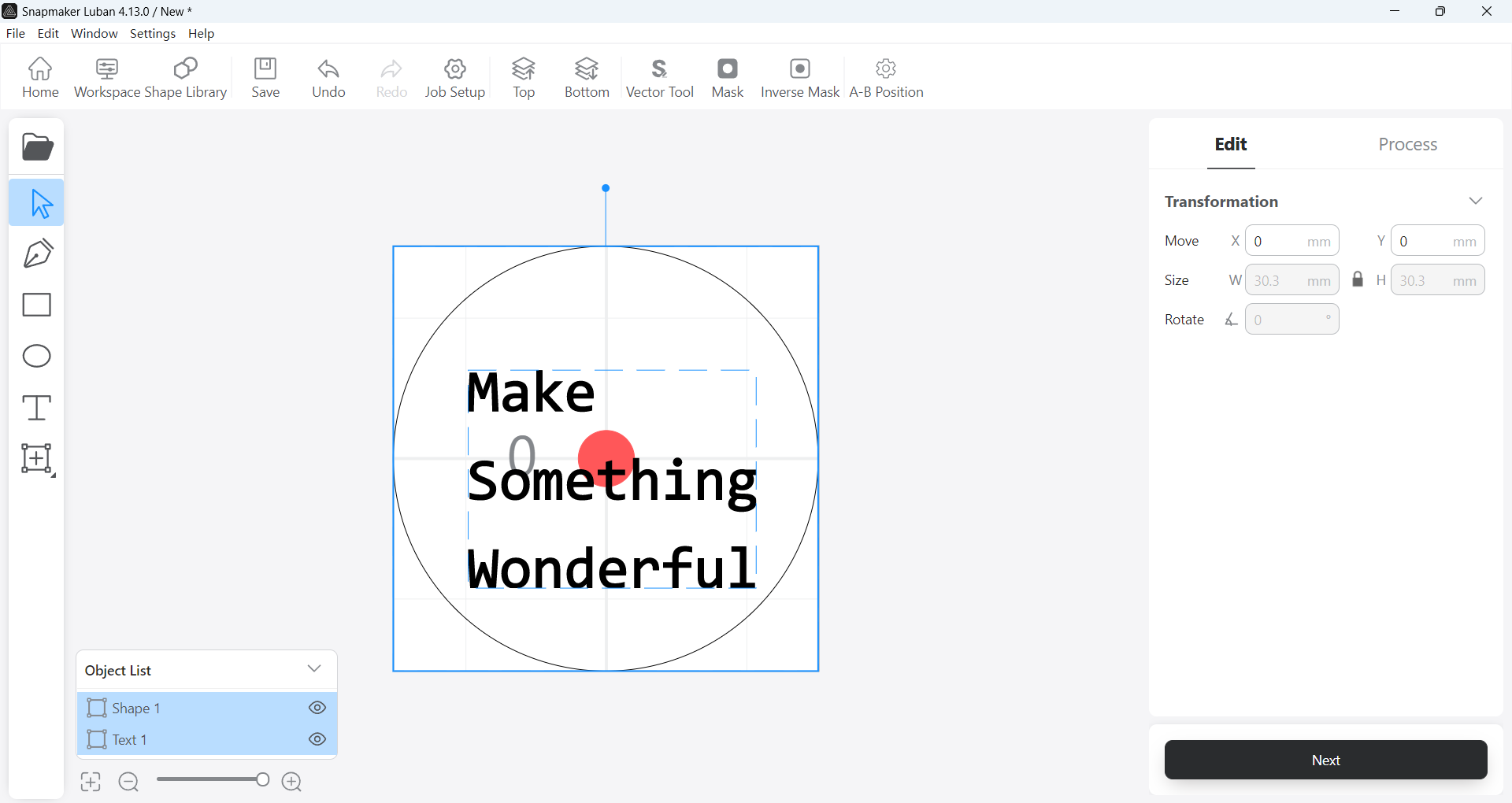Click the Next button
Image resolution: width=1512 pixels, height=803 pixels.
point(1326,760)
